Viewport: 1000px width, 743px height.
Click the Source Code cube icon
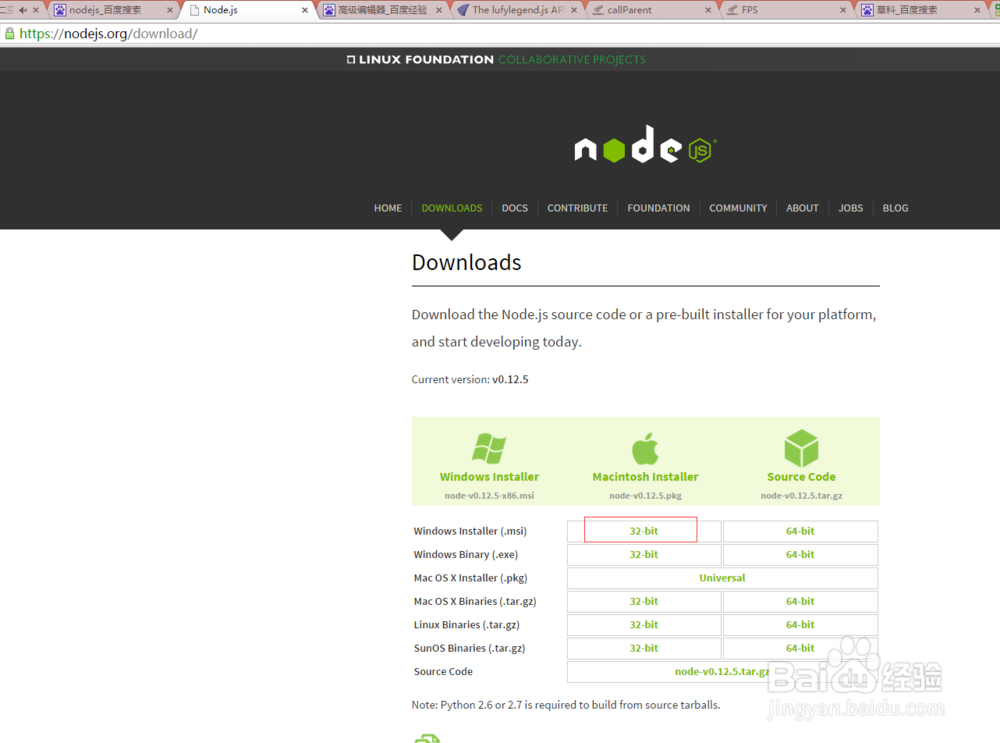tap(801, 448)
